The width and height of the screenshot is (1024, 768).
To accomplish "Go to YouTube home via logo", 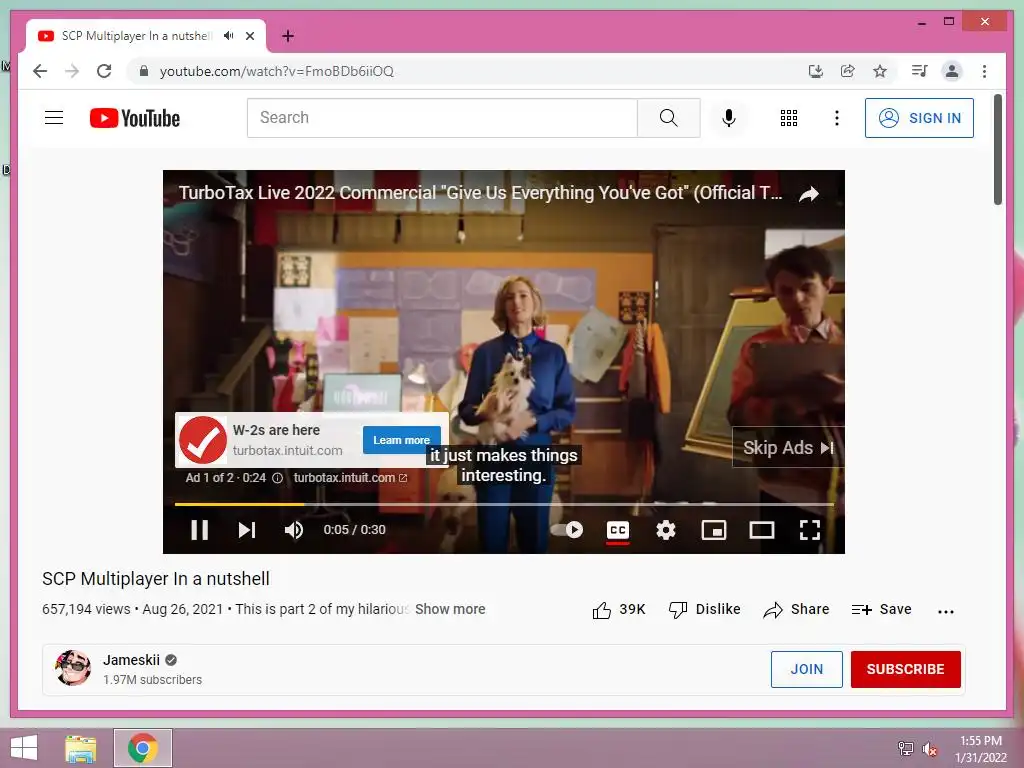I will 135,118.
